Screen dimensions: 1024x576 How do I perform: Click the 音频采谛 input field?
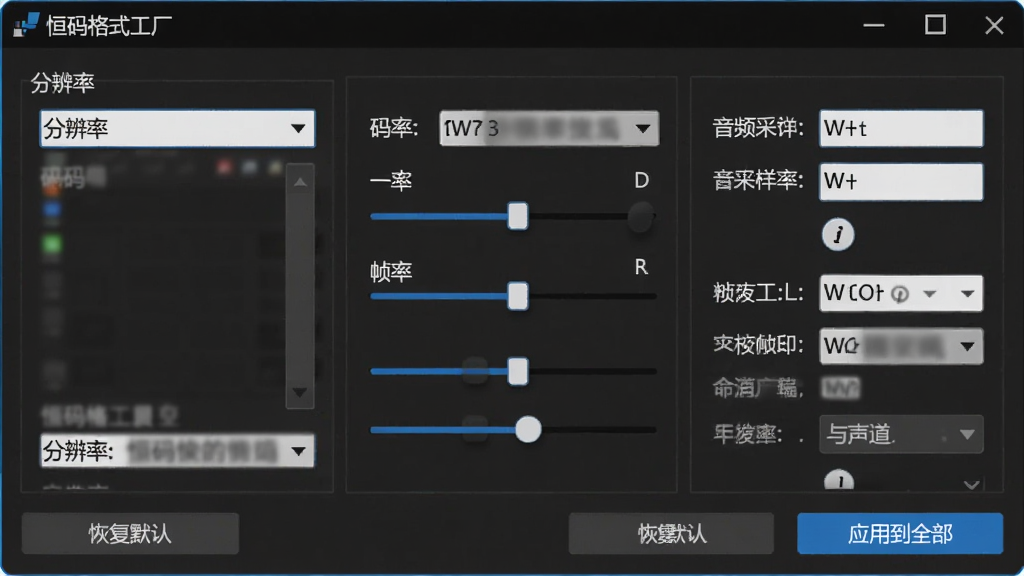point(901,128)
